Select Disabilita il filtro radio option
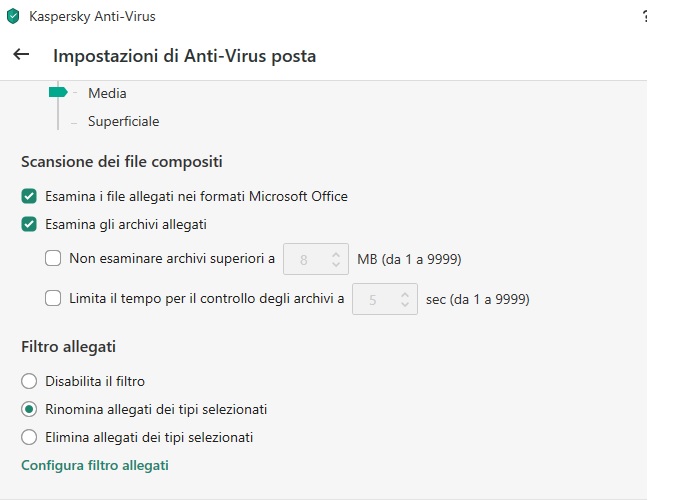 [29, 381]
